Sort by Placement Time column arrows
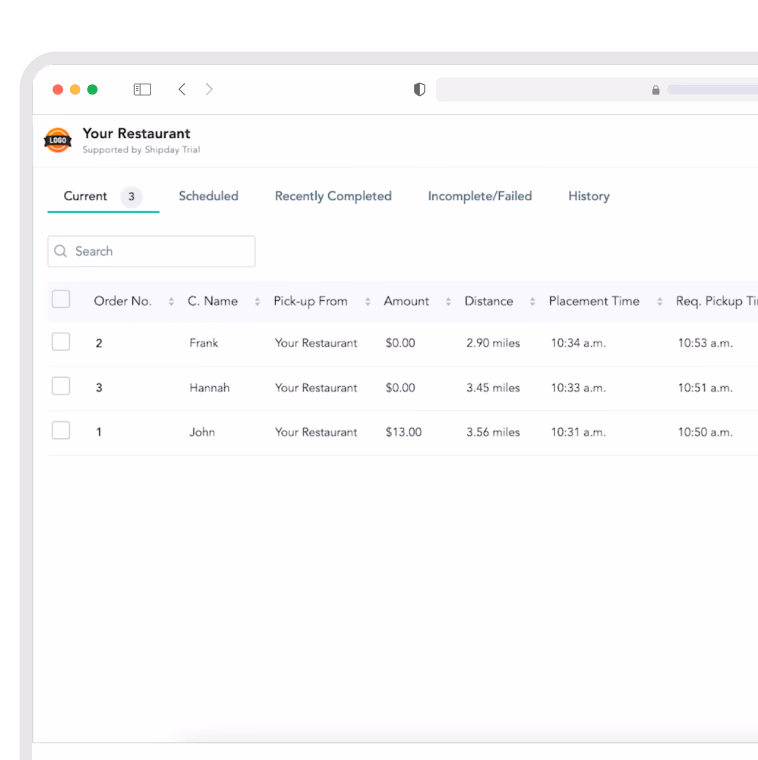Screen dimensions: 758x760 [x=660, y=301]
